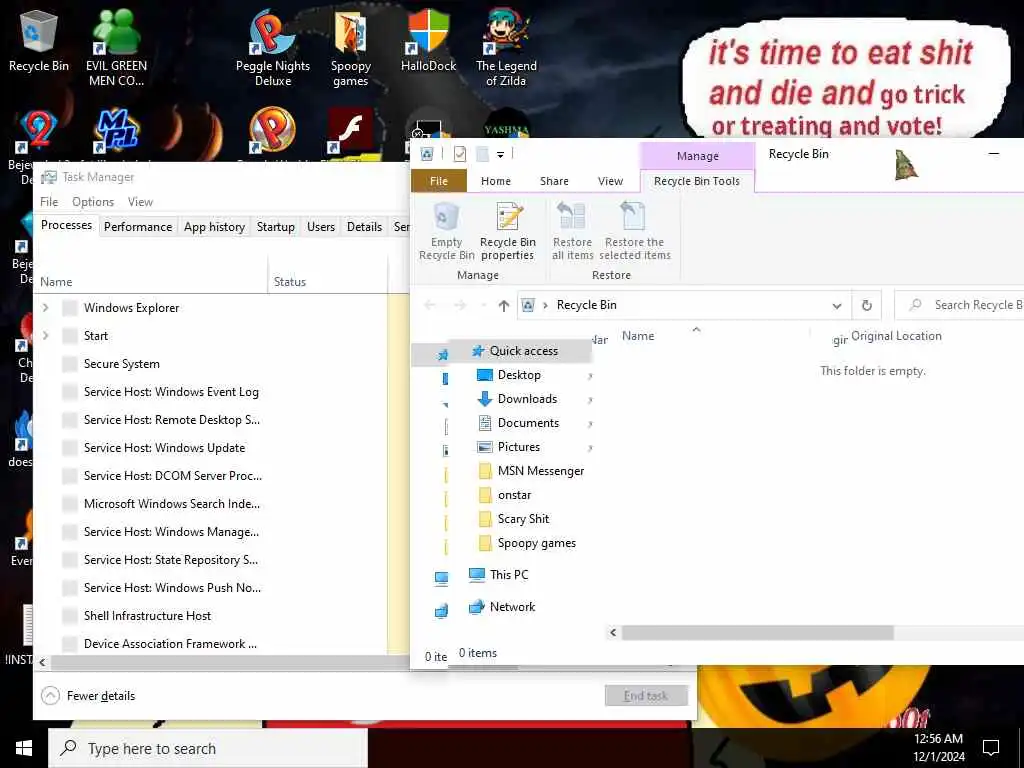Open the Flash Player desktop icon
Viewport: 1024px width, 768px height.
click(350, 131)
